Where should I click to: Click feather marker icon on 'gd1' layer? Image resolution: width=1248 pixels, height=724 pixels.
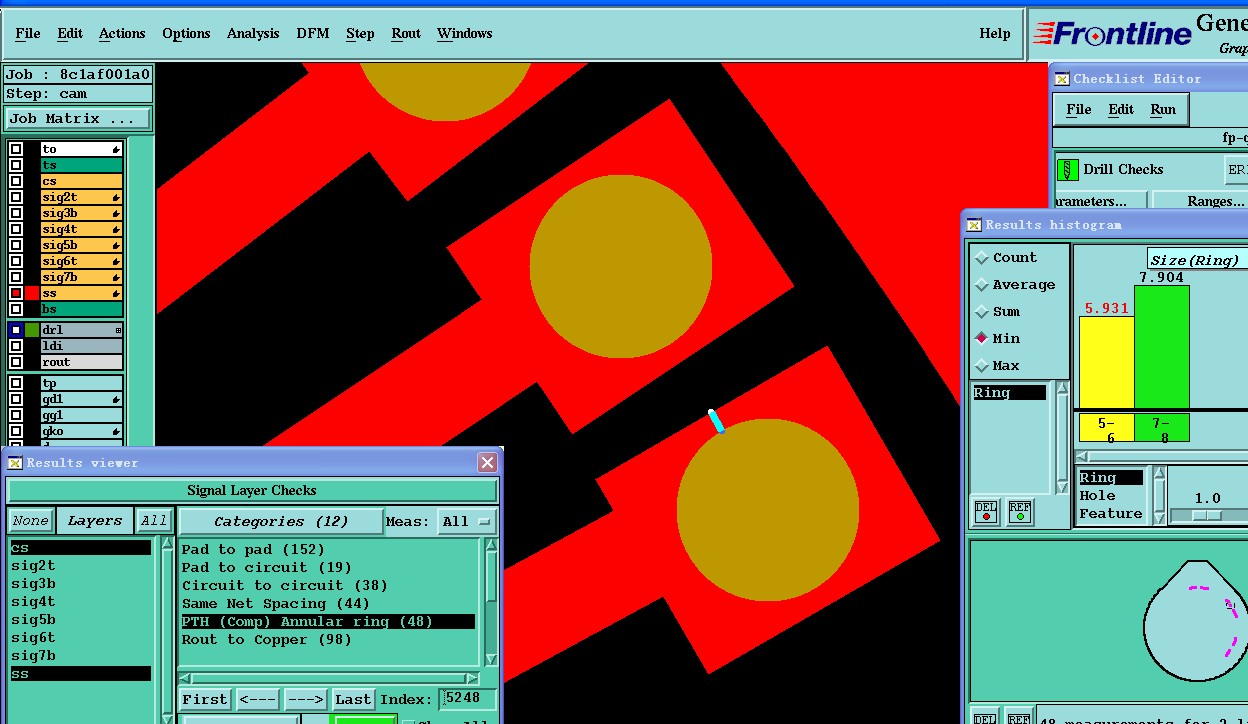116,399
